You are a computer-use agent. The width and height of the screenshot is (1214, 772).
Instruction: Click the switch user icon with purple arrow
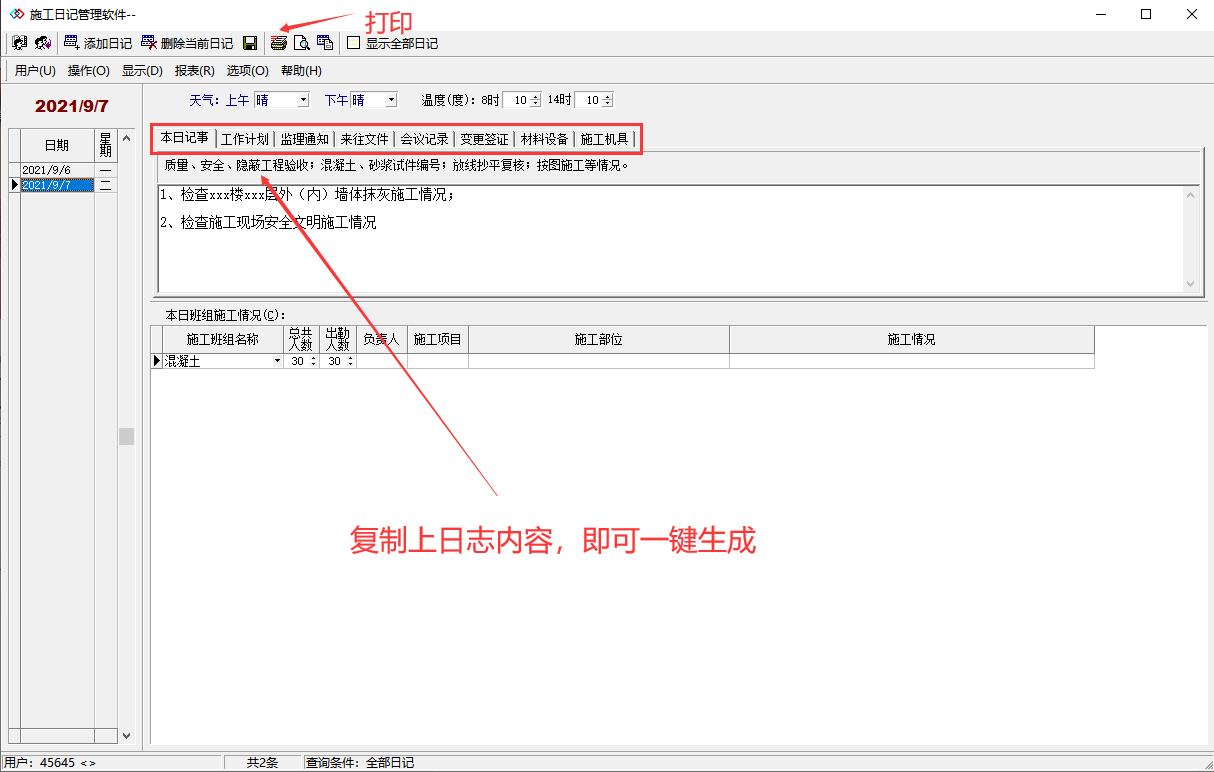[x=43, y=43]
